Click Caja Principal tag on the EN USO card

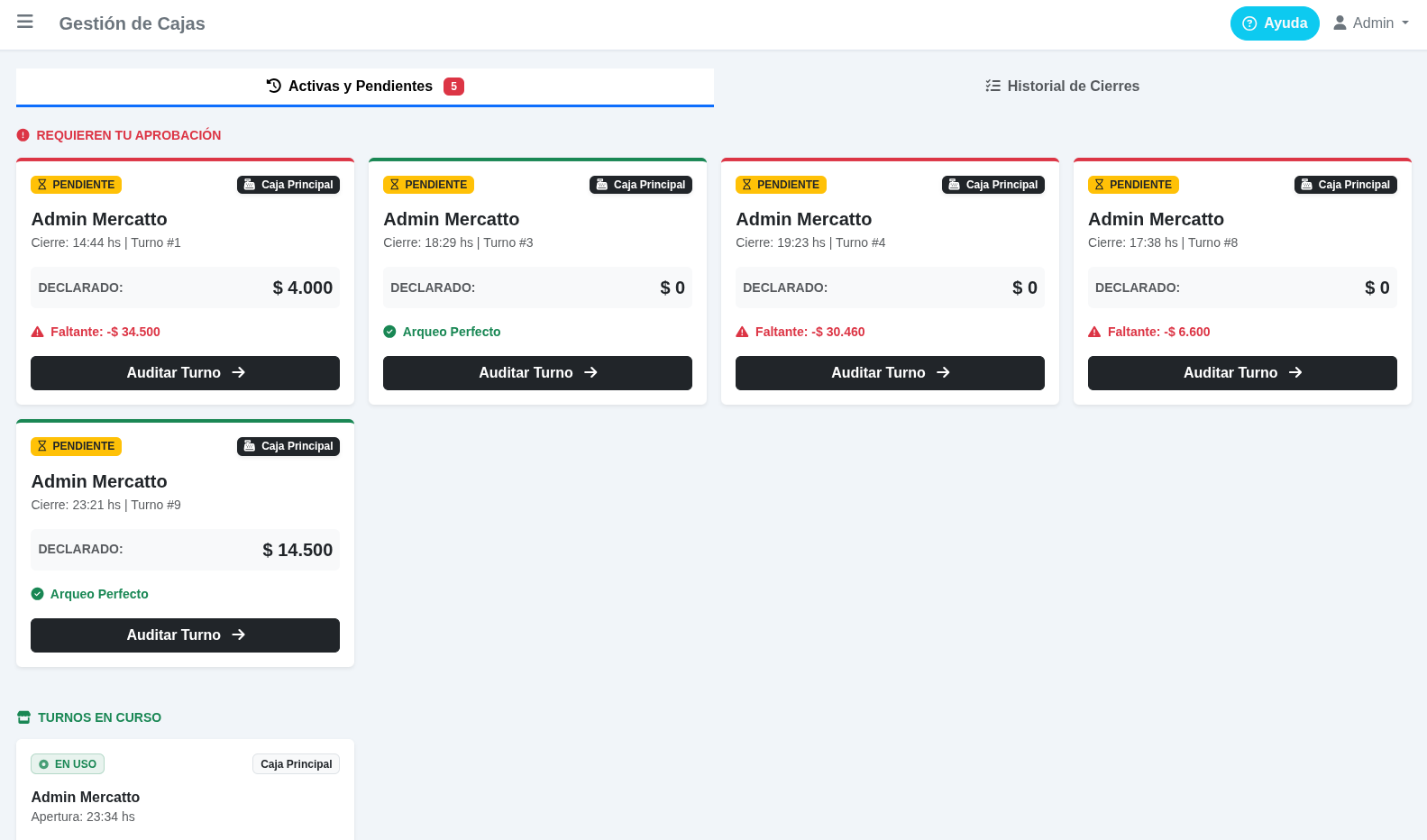pos(297,764)
